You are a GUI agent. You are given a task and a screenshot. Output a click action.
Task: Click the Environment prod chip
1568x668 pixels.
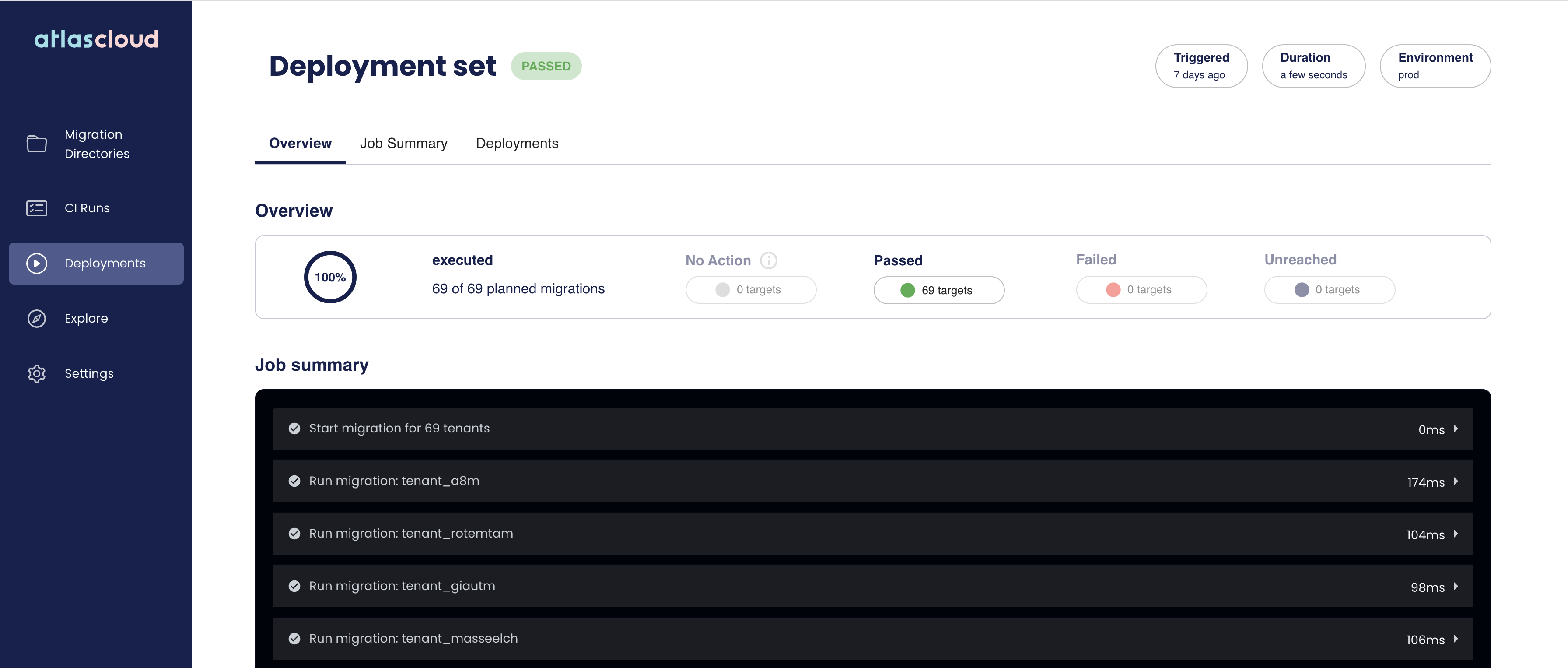coord(1435,66)
